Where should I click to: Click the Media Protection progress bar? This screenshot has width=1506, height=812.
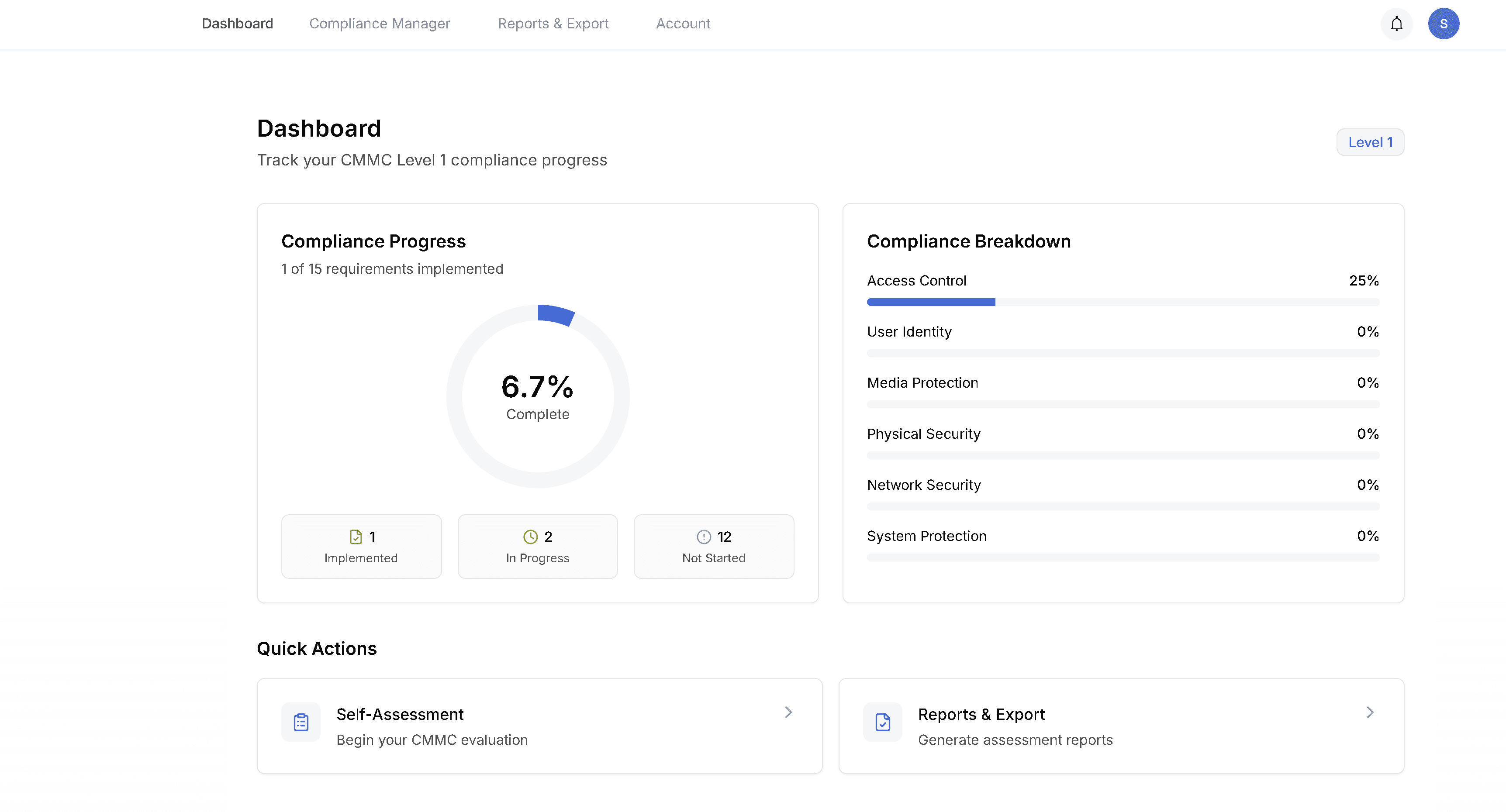pos(1123,404)
